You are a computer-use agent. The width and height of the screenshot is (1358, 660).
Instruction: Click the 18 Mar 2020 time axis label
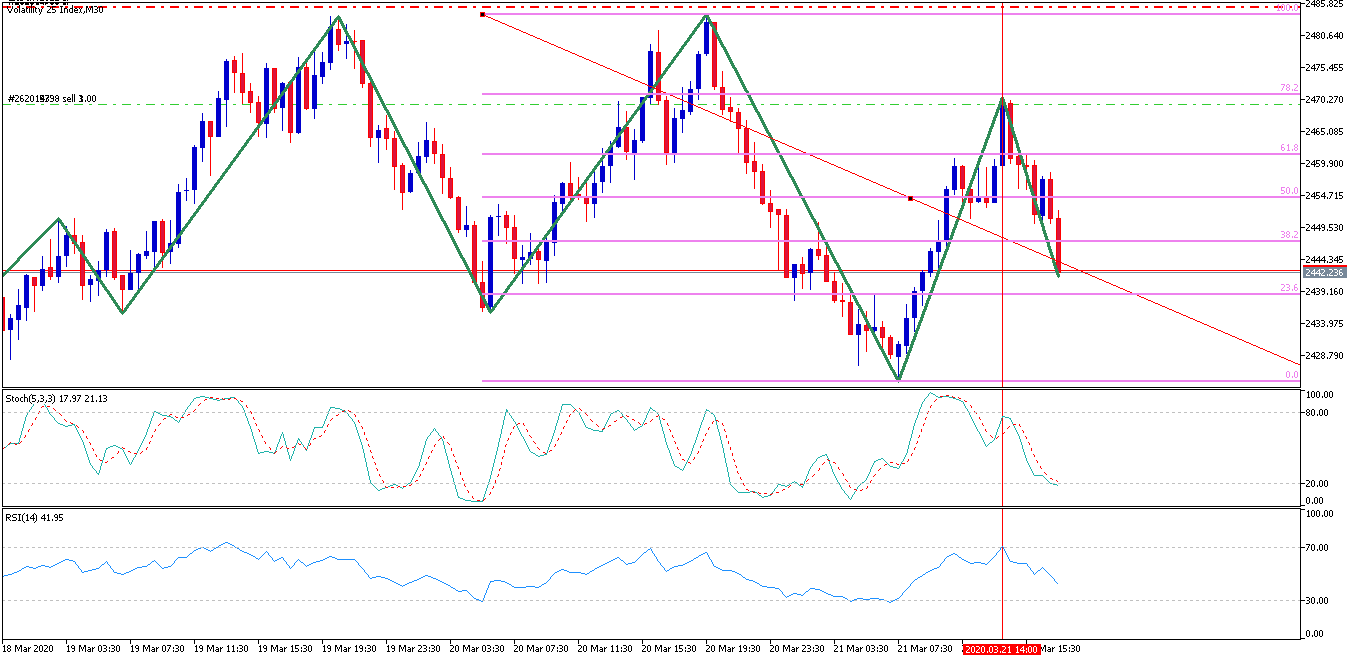click(x=30, y=649)
